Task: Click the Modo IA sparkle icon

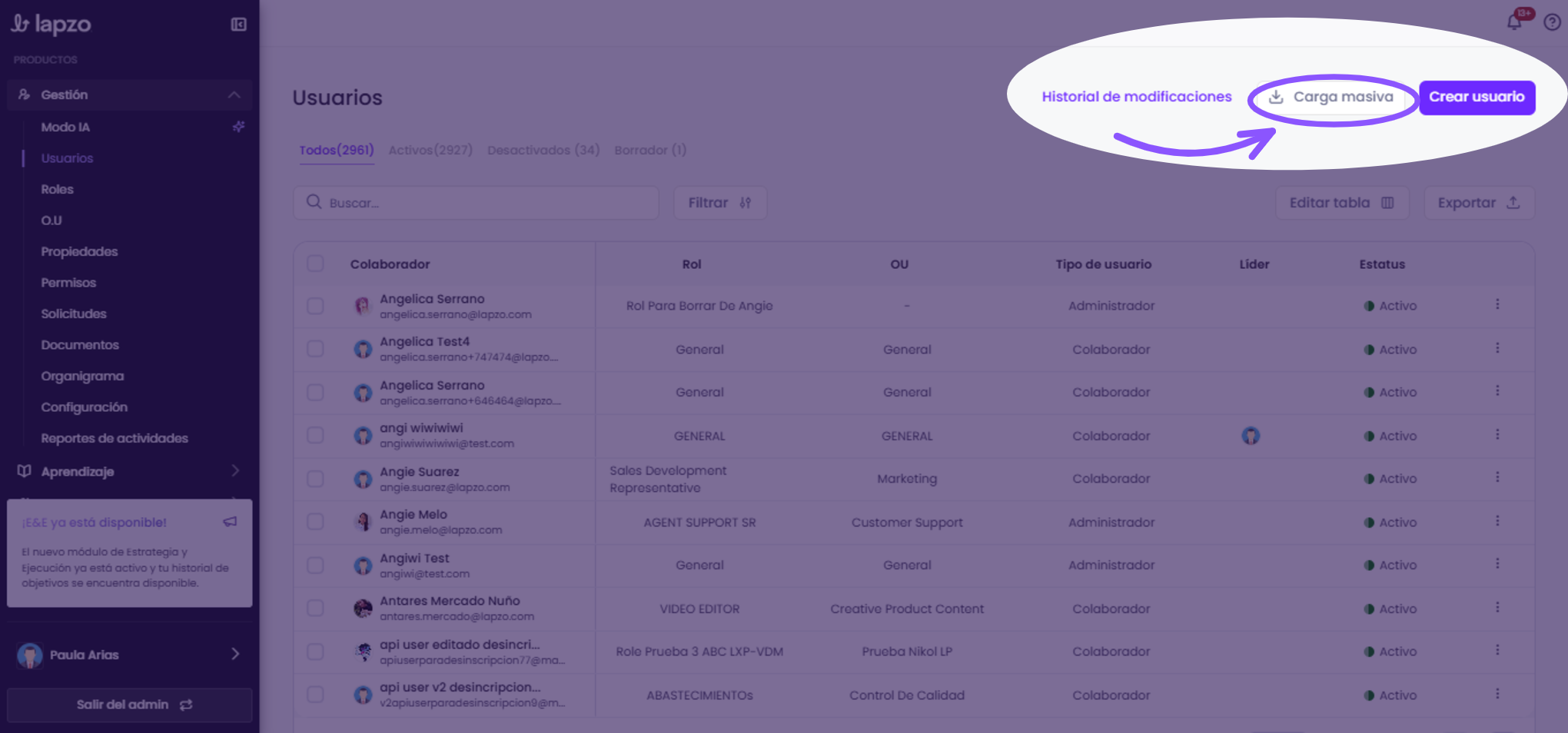Action: pyautogui.click(x=238, y=127)
